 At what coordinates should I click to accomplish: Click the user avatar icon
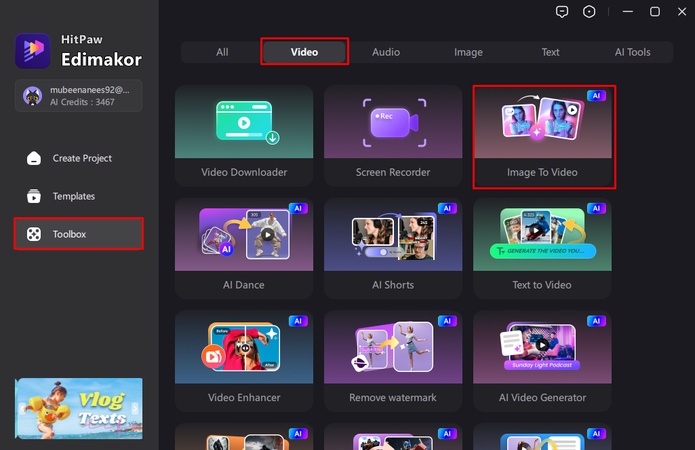[32, 96]
